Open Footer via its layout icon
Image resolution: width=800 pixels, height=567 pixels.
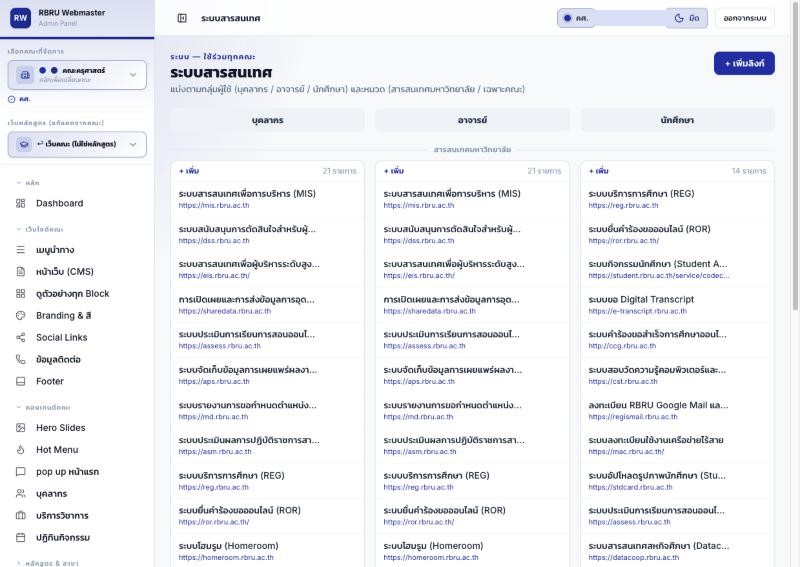[20, 381]
